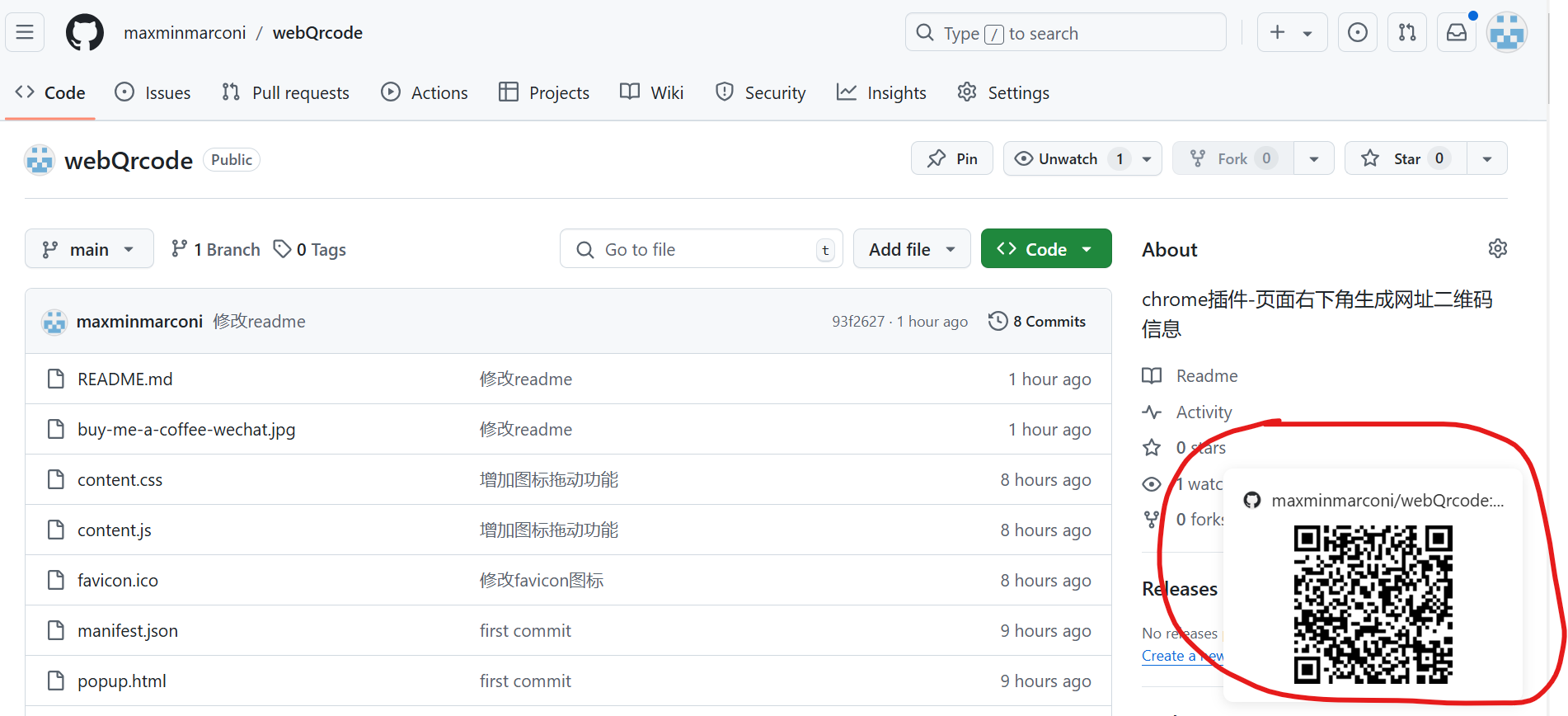Open the main branch selector dropdown
This screenshot has height=716, width=1568.
(x=89, y=248)
